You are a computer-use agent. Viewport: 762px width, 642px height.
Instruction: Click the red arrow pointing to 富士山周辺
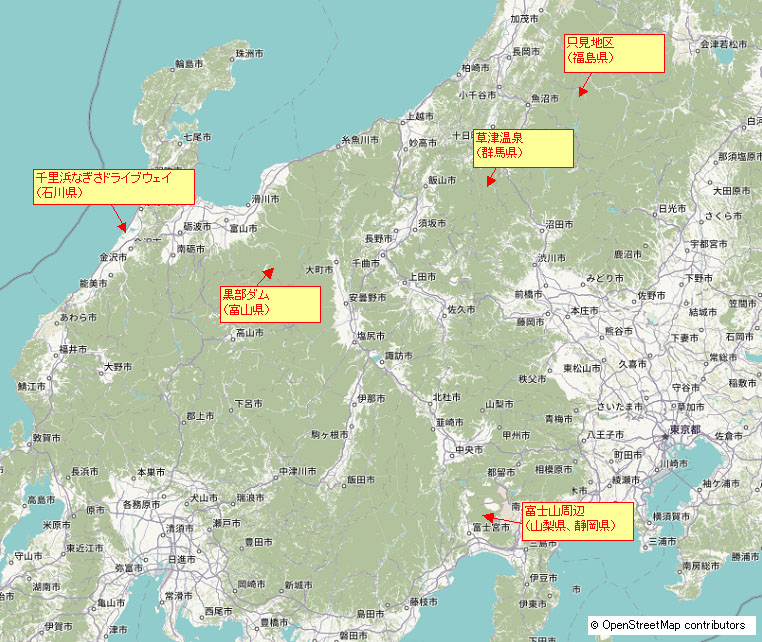487,518
